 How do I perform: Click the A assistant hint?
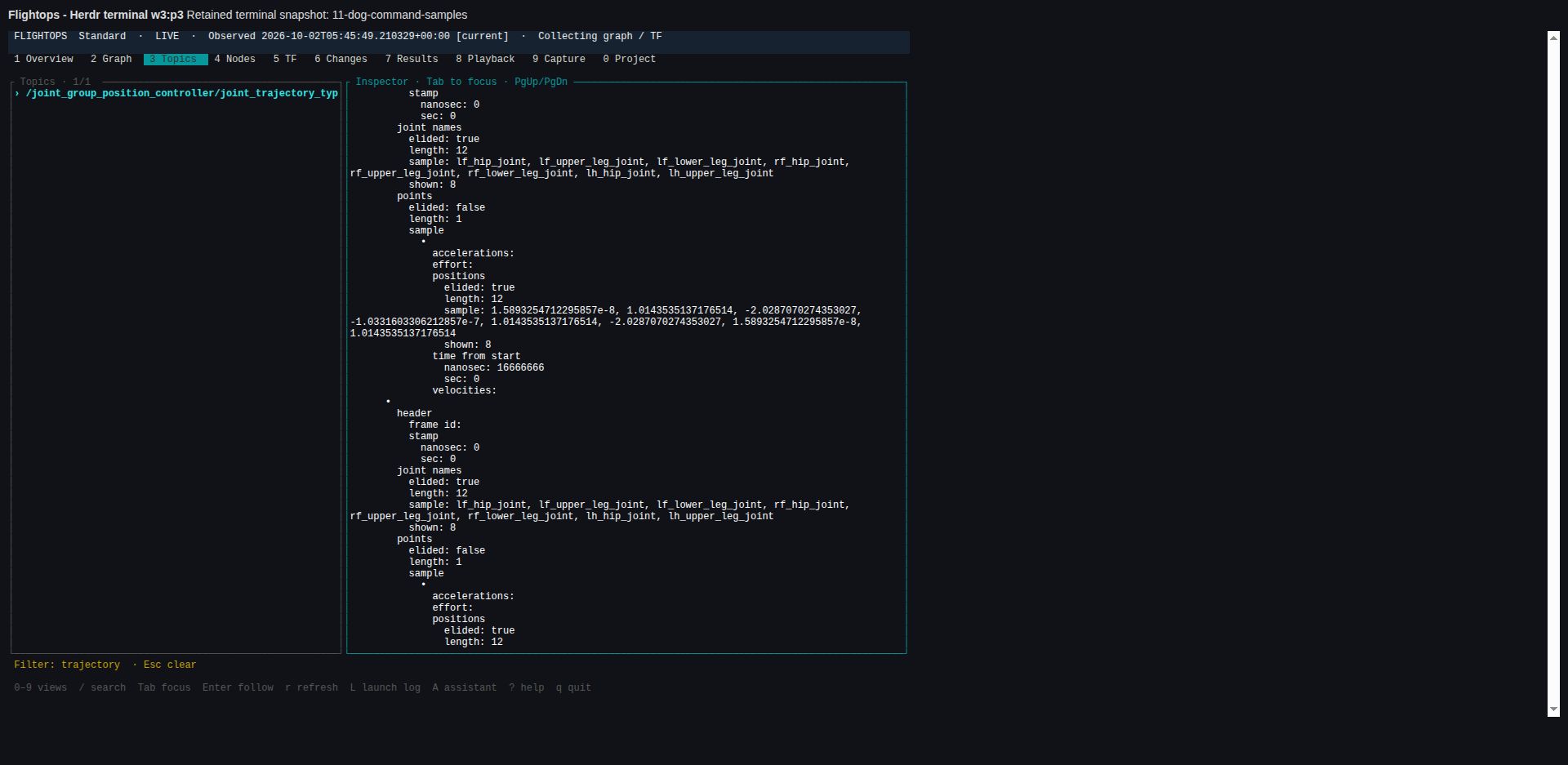tap(465, 687)
